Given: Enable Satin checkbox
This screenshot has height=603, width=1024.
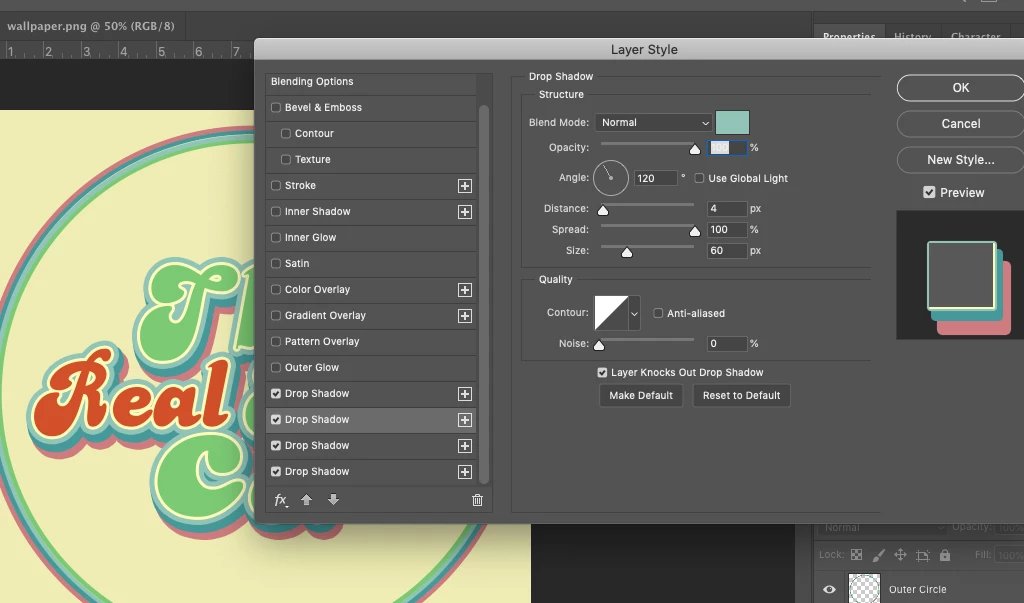Looking at the screenshot, I should click(x=276, y=263).
